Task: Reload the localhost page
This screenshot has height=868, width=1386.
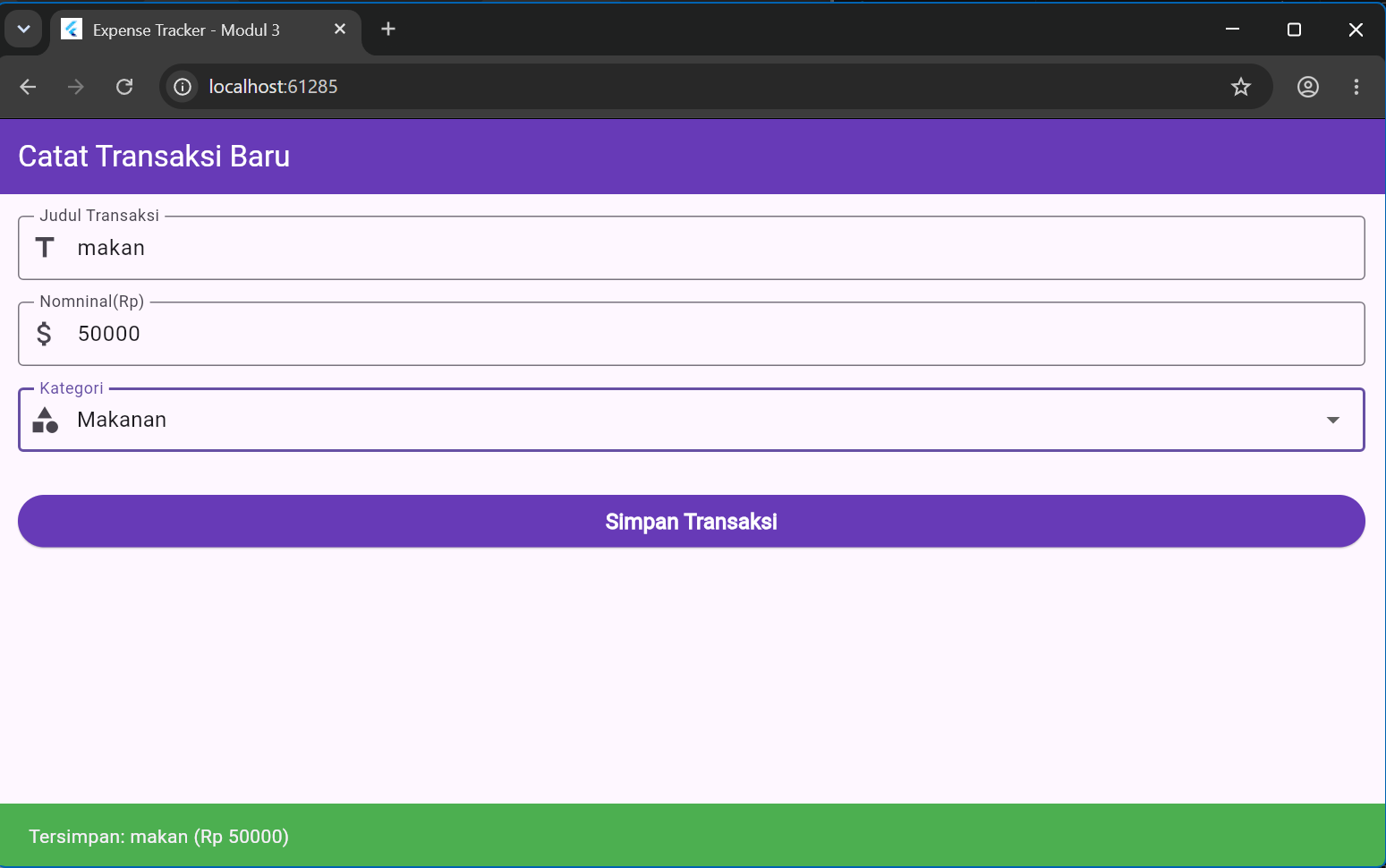Action: point(124,87)
